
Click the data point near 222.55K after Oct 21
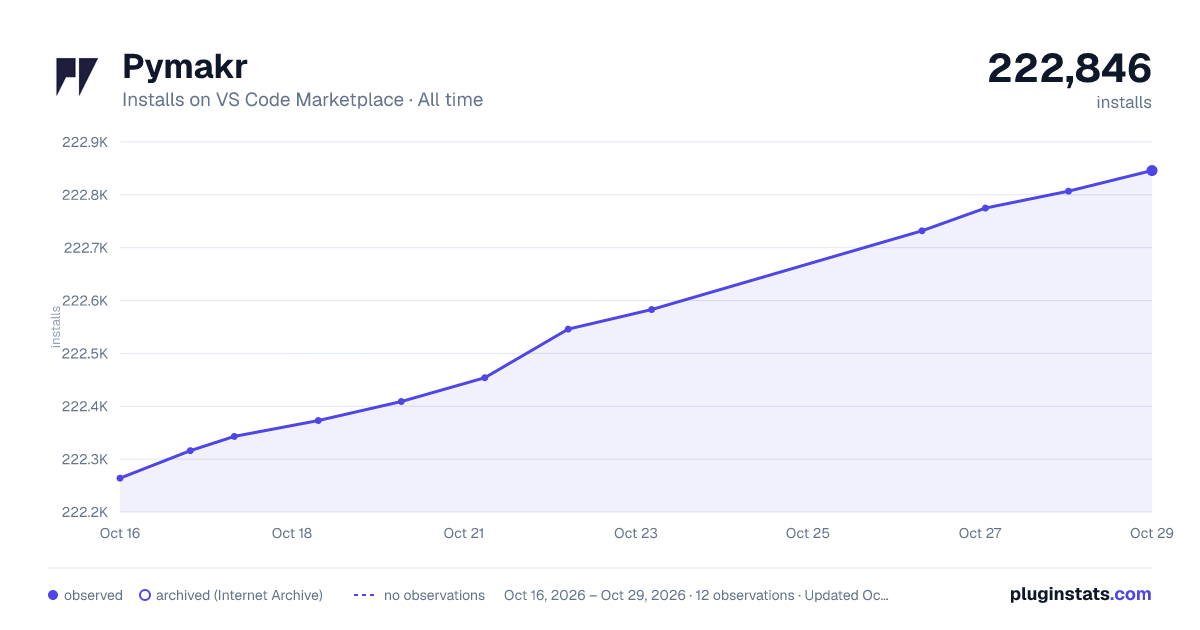[568, 329]
